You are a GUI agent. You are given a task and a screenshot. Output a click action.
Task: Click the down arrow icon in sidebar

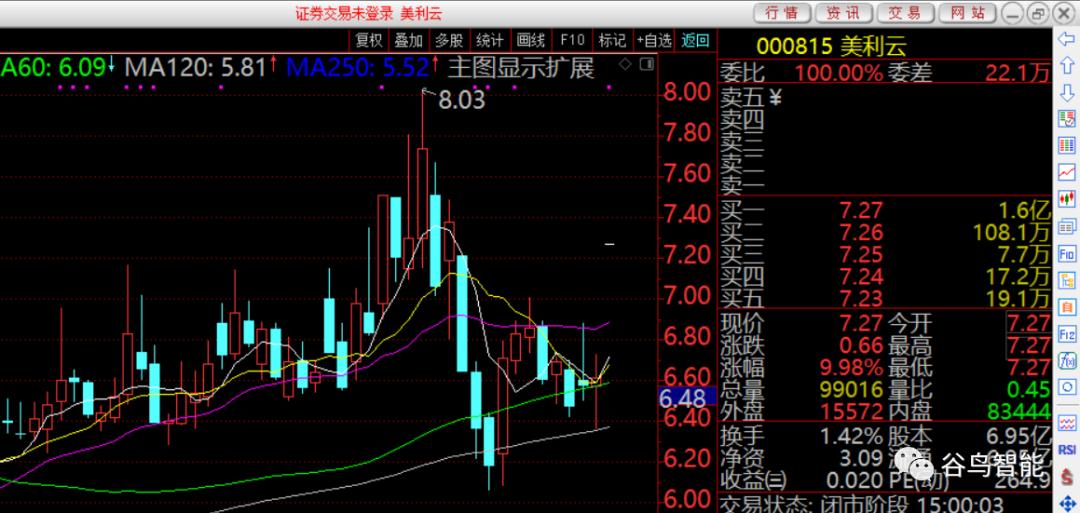1067,92
